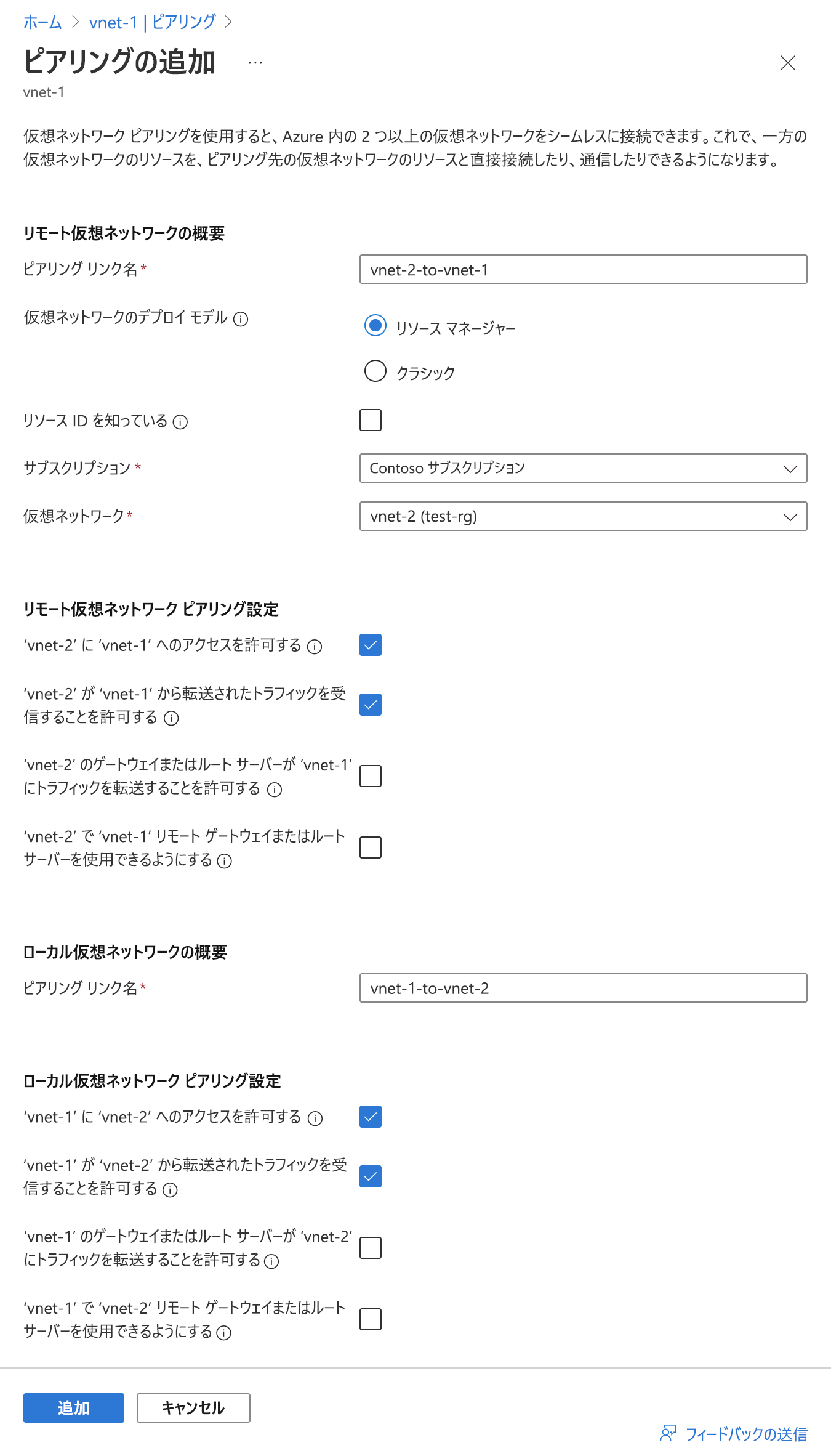Click info icon for vnet-1 gateway forwarding option
Screen dimensions: 831x1456
pos(271,1261)
